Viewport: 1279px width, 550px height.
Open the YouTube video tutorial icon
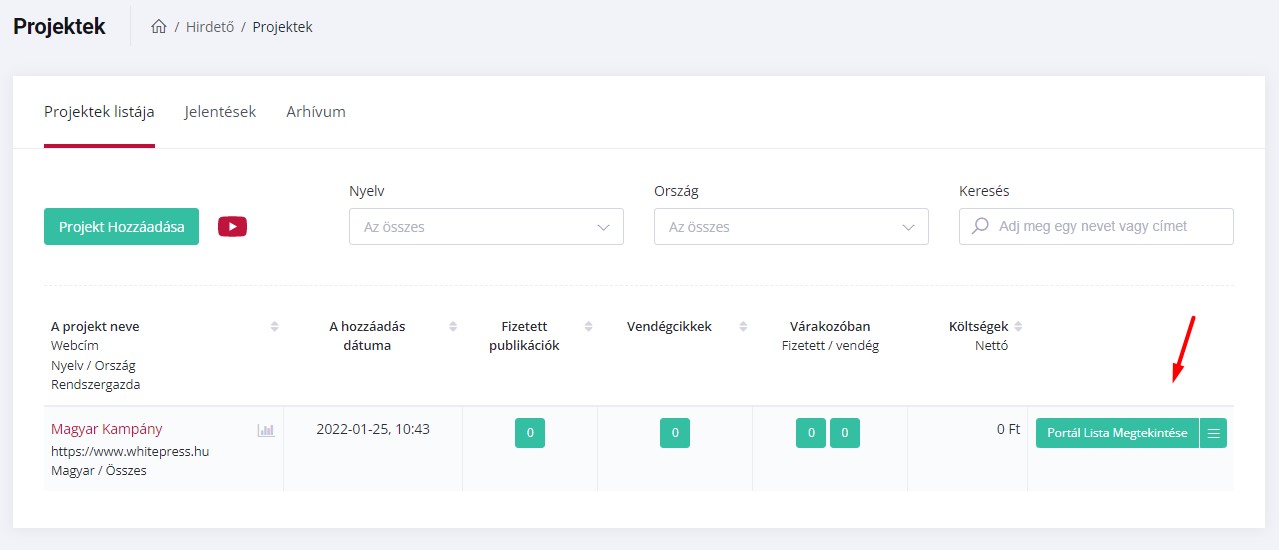[232, 227]
